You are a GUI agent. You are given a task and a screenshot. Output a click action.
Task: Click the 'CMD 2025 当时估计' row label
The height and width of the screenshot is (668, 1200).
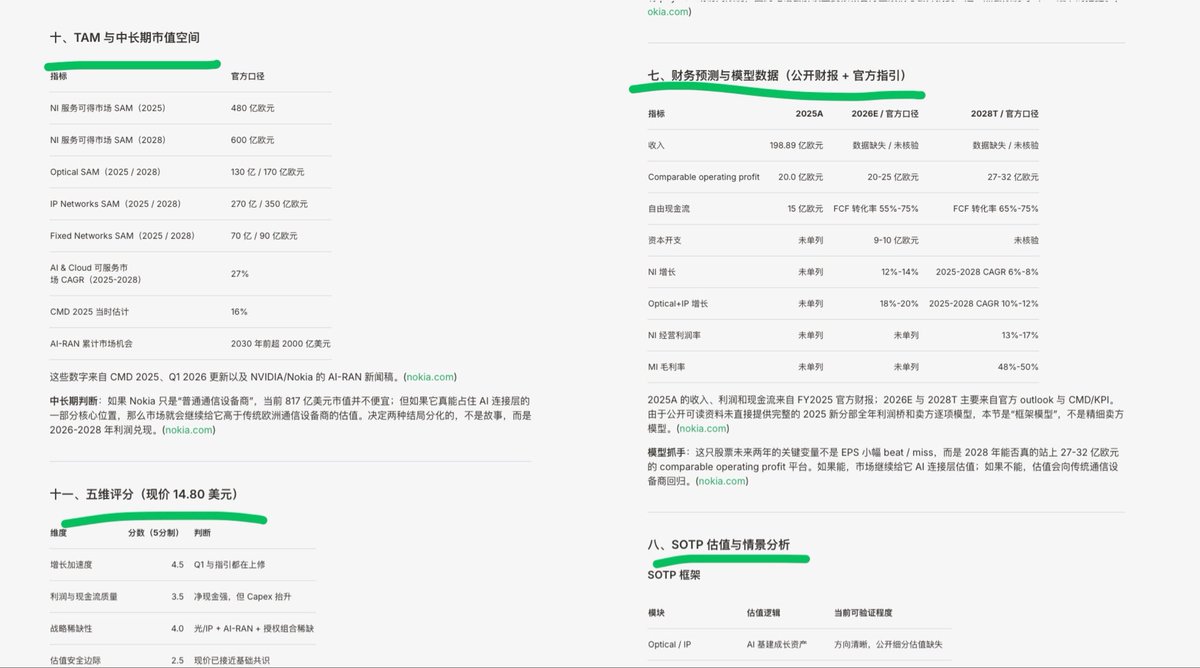pyautogui.click(x=89, y=312)
